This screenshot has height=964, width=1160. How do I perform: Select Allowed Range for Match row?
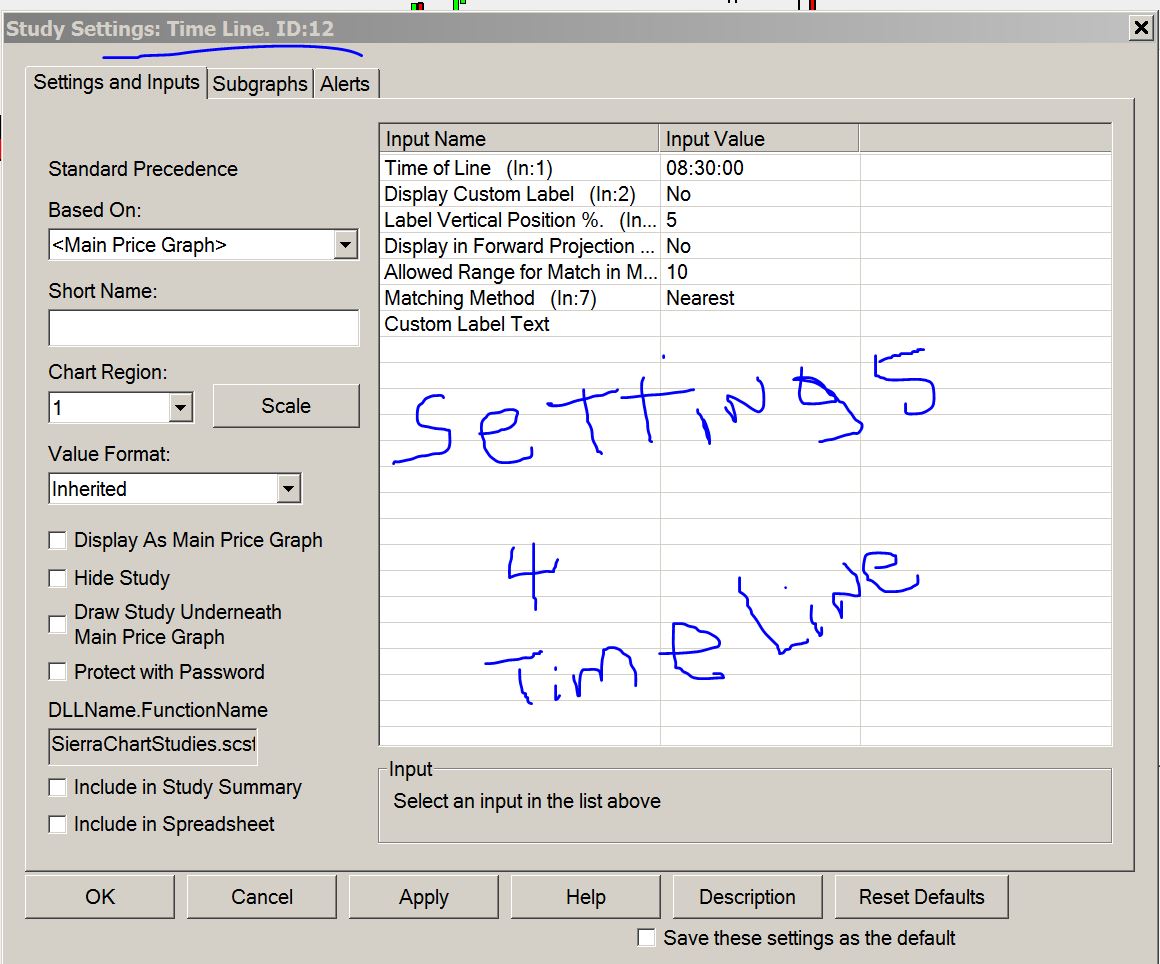pos(746,272)
